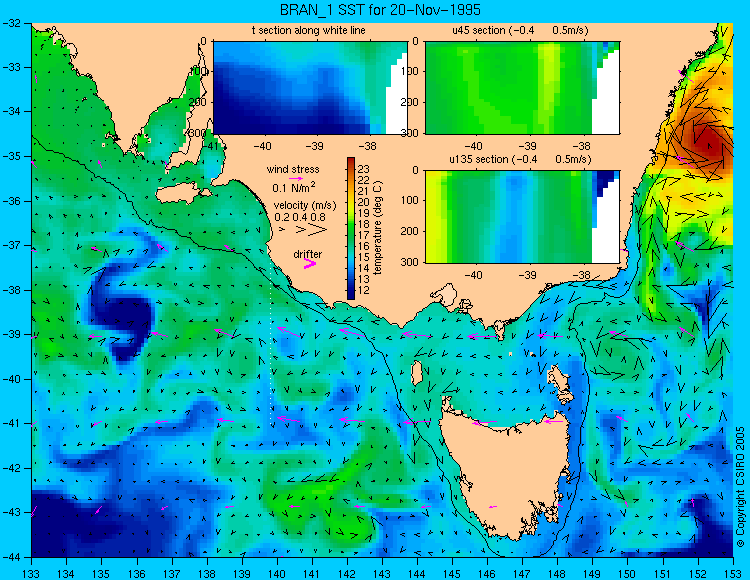This screenshot has height=580, width=750.
Task: Click longitude axis label 145
Action: pyautogui.click(x=452, y=574)
